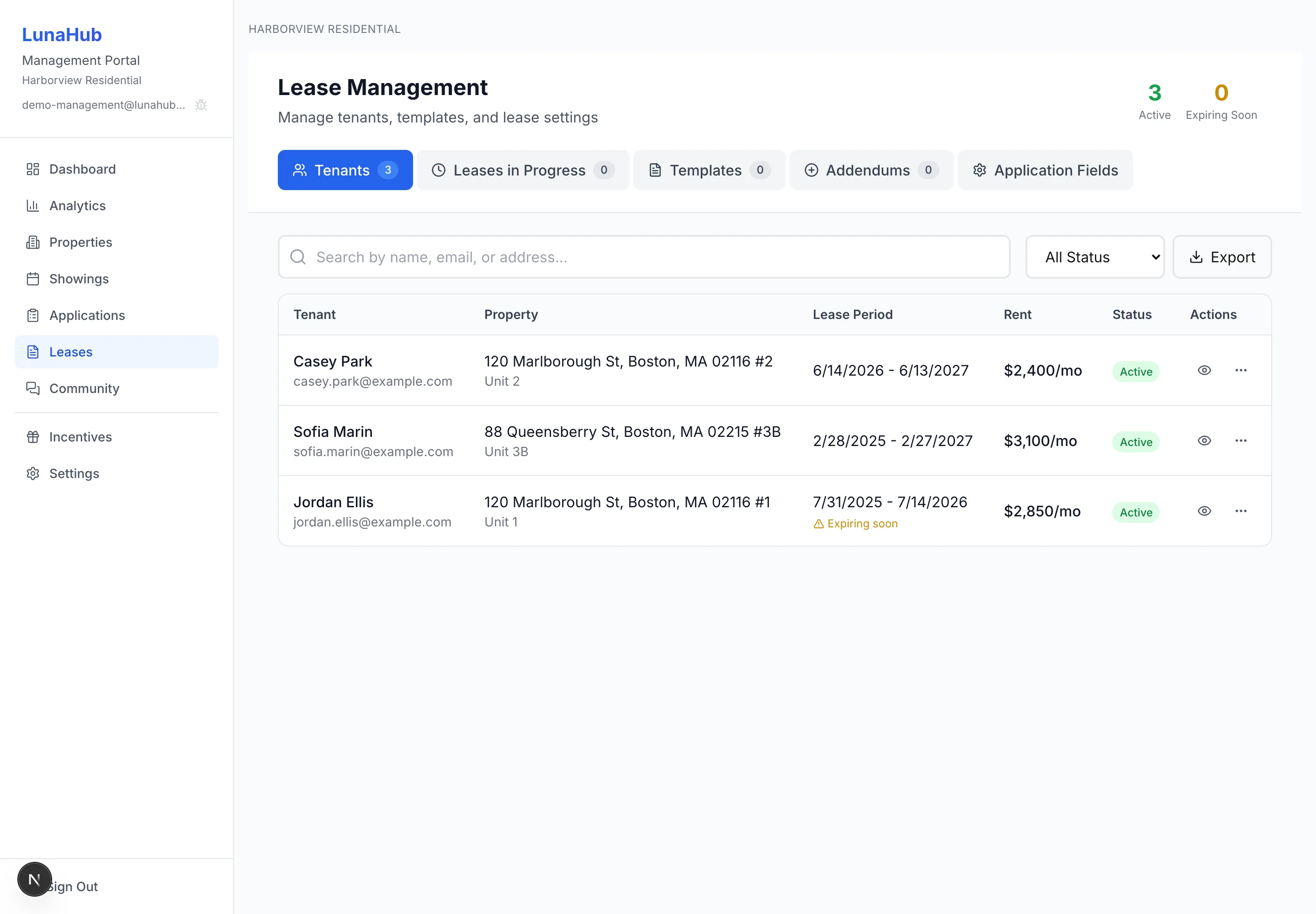This screenshot has width=1316, height=914.
Task: Open the All Status filter dropdown
Action: (x=1095, y=257)
